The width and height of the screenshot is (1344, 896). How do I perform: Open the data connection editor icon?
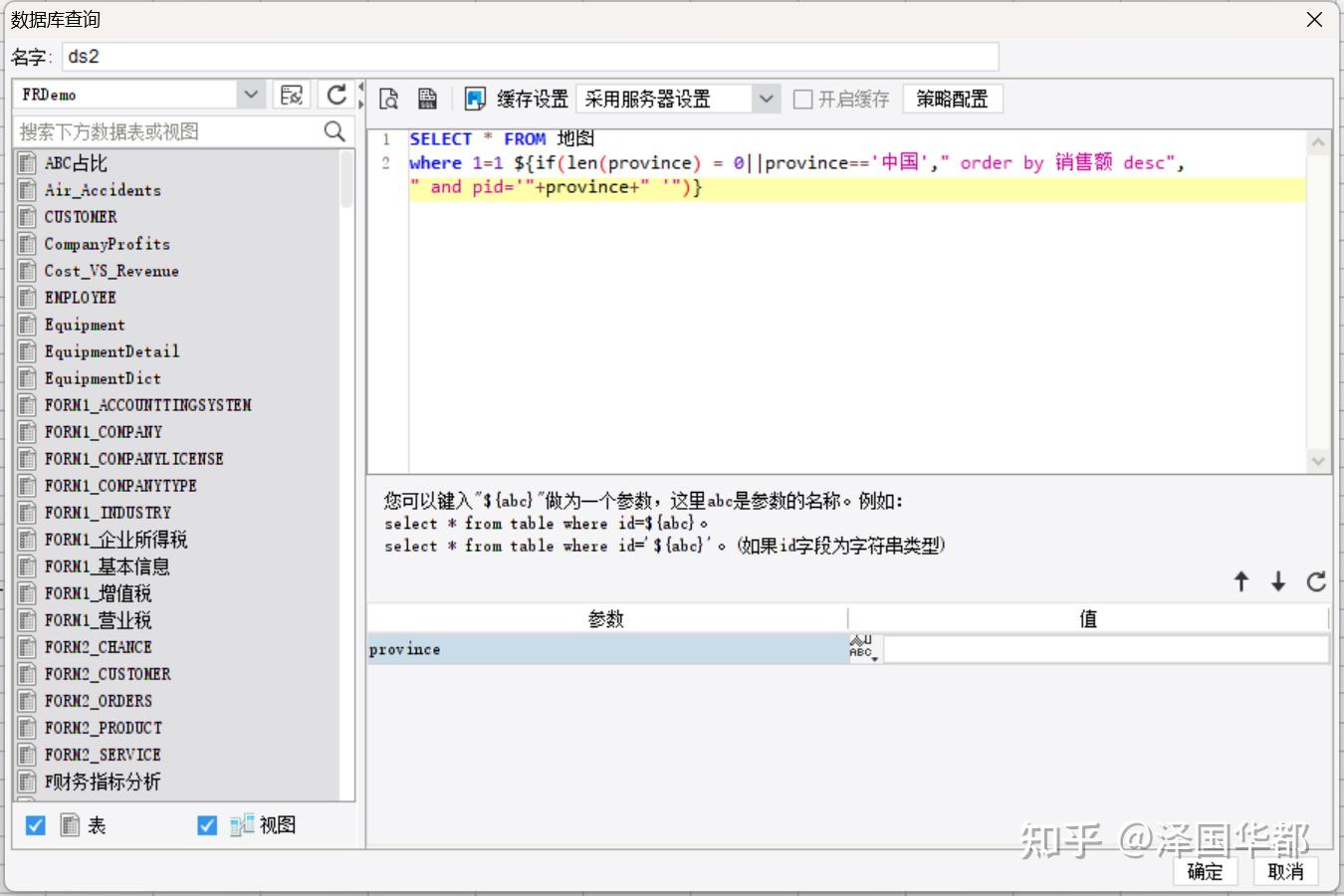point(291,94)
